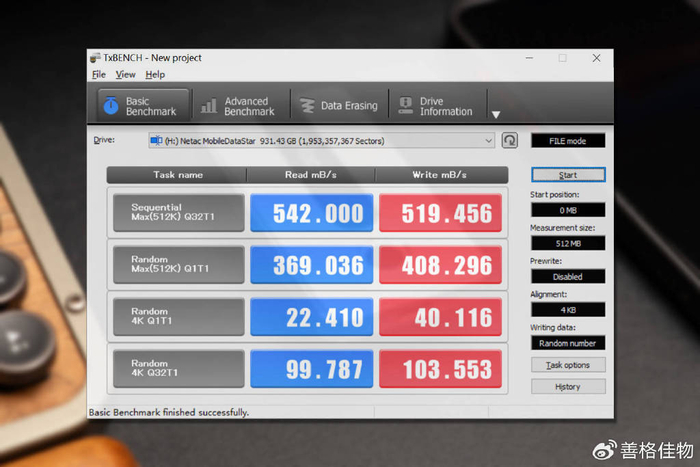Switch to Advanced Benchmark tab
700x467 pixels.
tap(240, 106)
